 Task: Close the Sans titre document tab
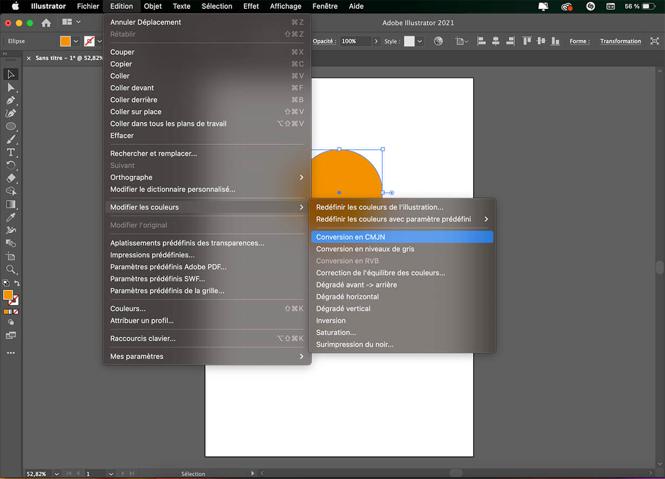click(28, 58)
